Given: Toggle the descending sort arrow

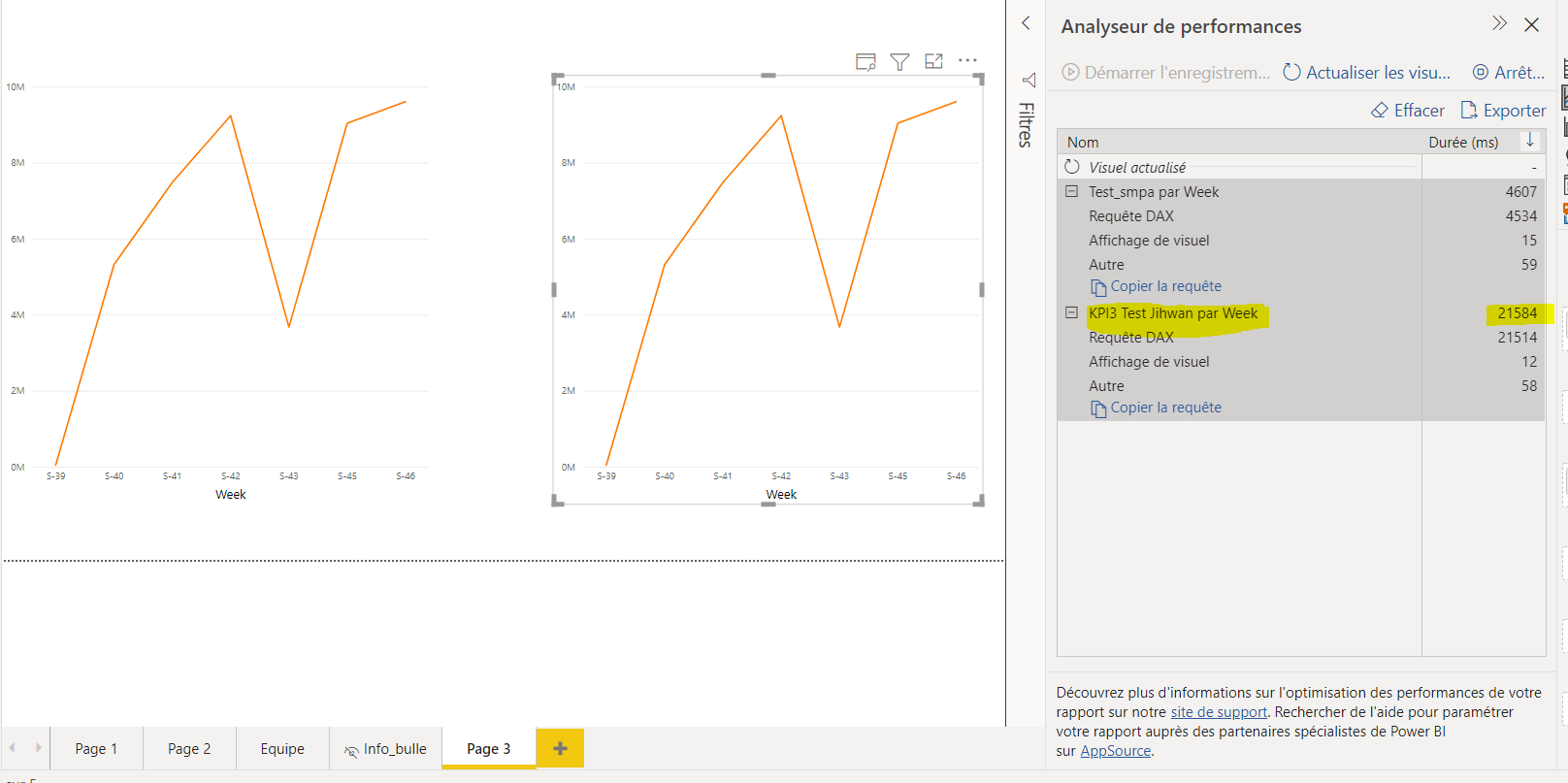Looking at the screenshot, I should coord(1529,141).
